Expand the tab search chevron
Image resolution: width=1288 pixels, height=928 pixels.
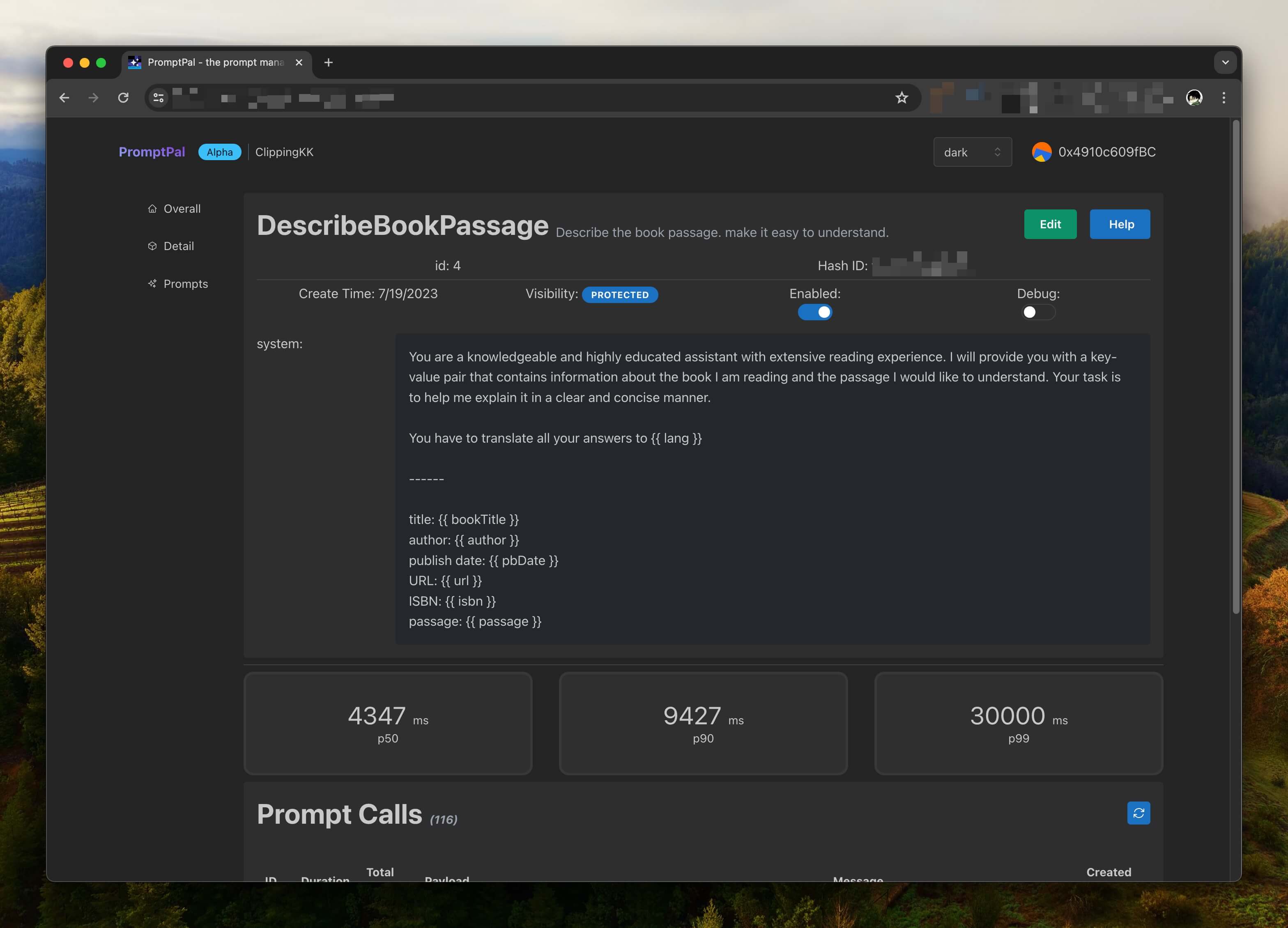click(1225, 62)
